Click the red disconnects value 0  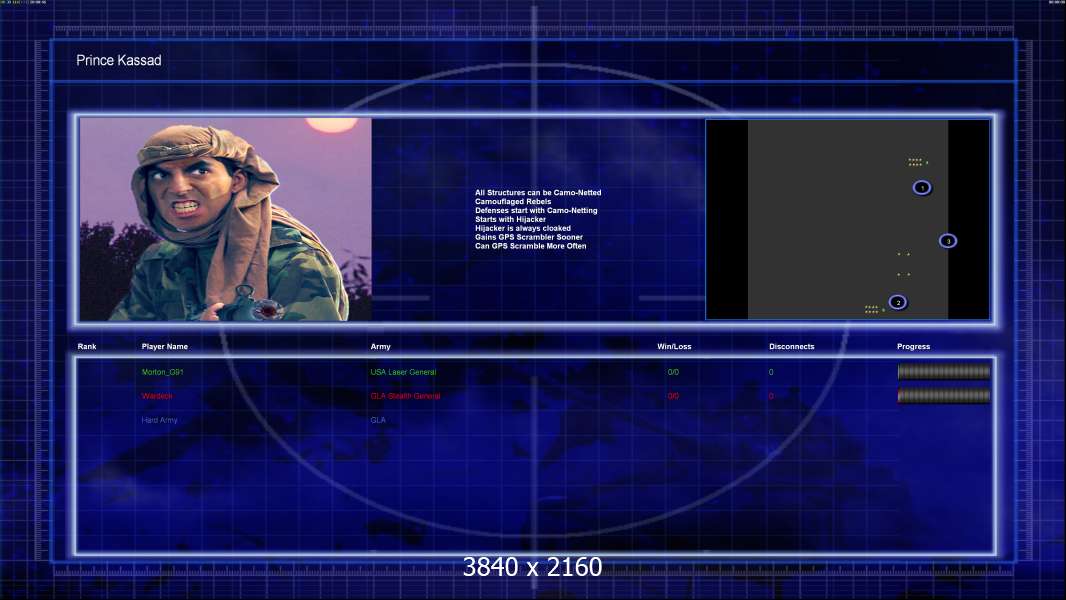click(771, 396)
